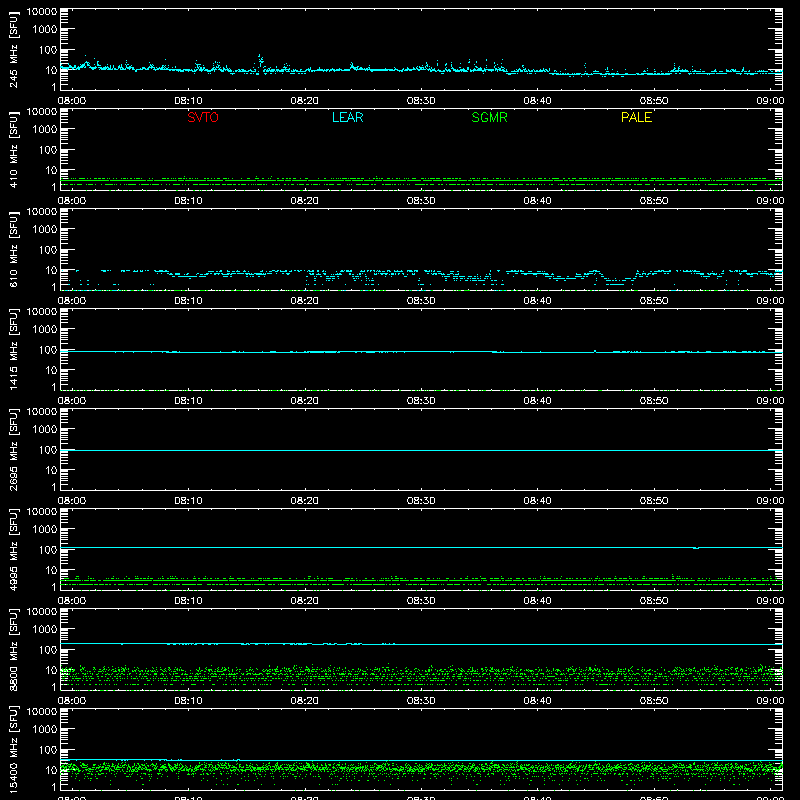The width and height of the screenshot is (800, 800).
Task: Click the 1000 tick label of the 410 MHz plot
Action: 45,130
